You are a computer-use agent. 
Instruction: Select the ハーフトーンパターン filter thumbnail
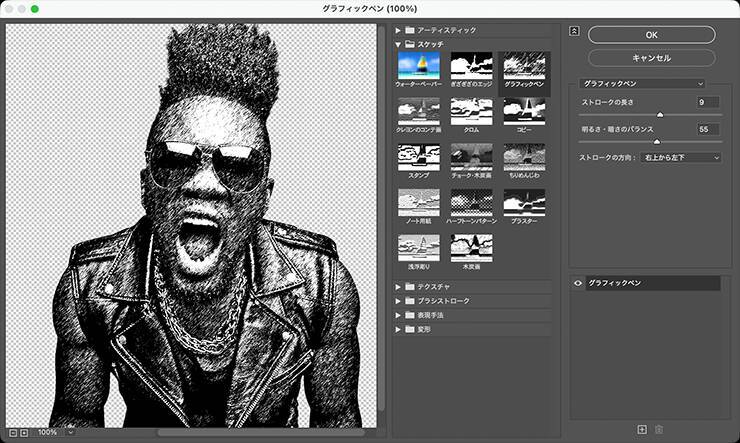pyautogui.click(x=471, y=203)
